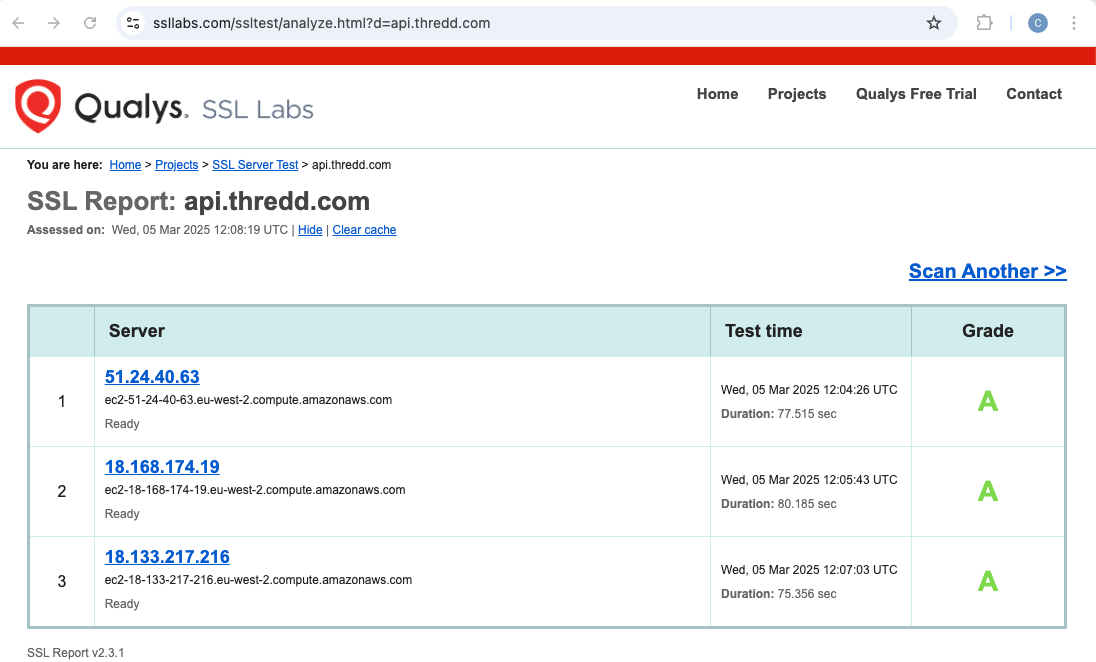The width and height of the screenshot is (1096, 662).
Task: Click test time 12:04:26 UTC
Action: pyautogui.click(x=809, y=390)
